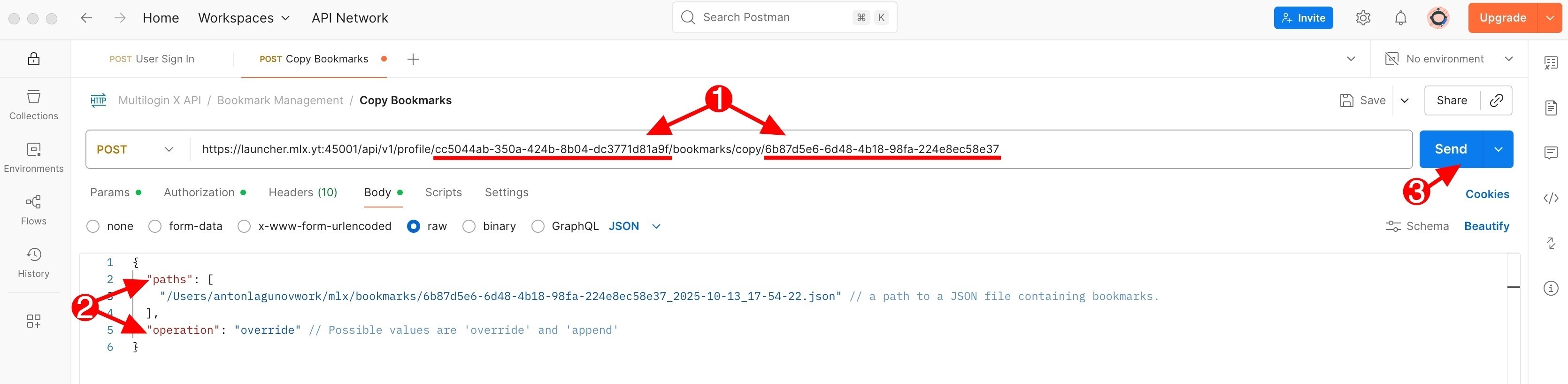Viewport: 1568px width, 384px height.
Task: Click the editor minimap scroll marker
Action: (1513, 287)
